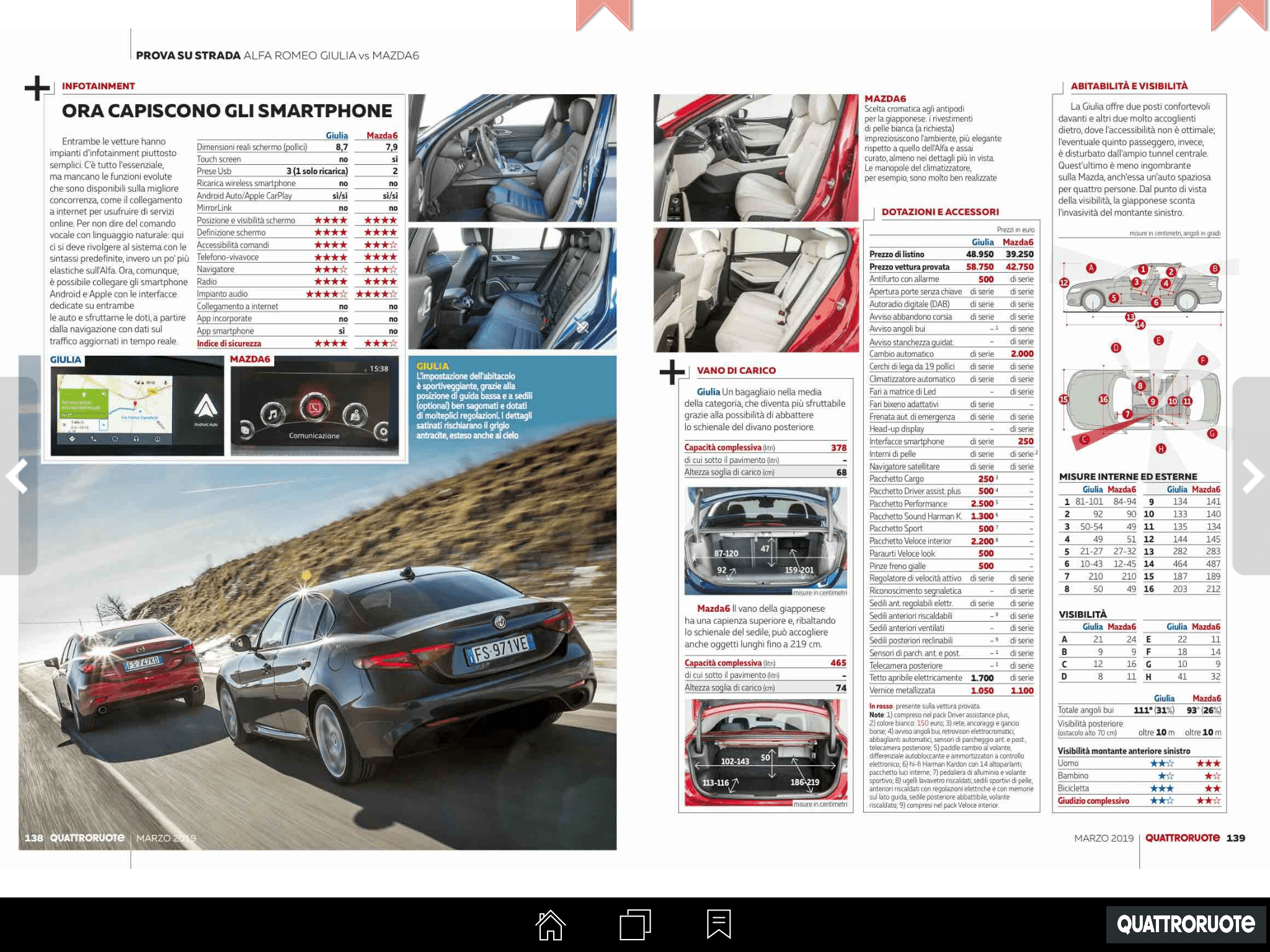Tap the yellow 'GIULIA' caption title on blue box
This screenshot has height=952, width=1270.
[432, 366]
